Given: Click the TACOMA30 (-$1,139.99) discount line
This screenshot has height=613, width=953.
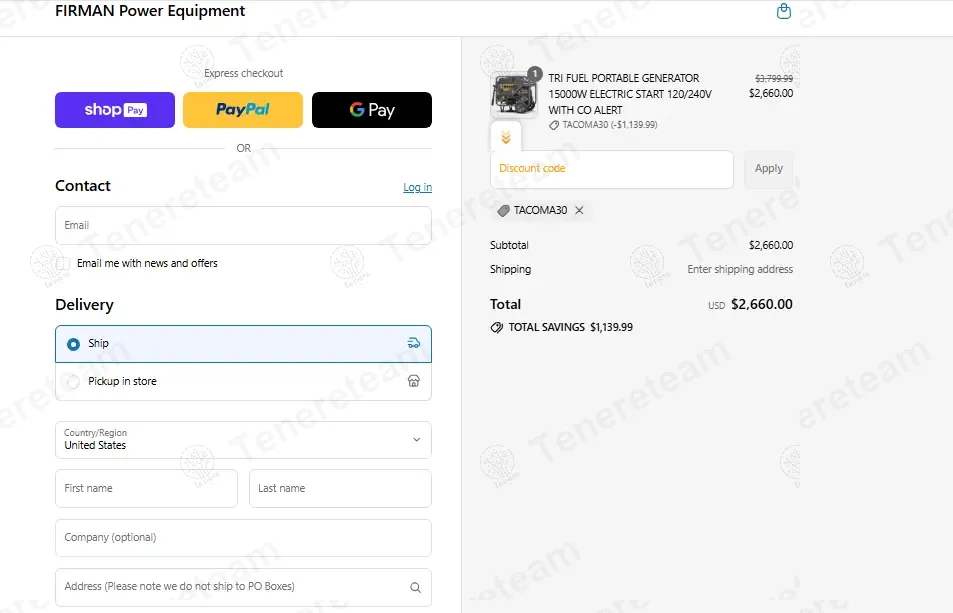Looking at the screenshot, I should click(x=610, y=125).
